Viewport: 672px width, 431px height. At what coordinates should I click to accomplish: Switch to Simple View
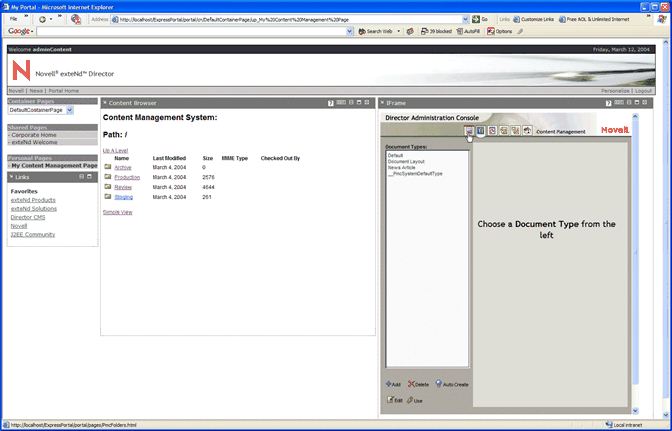pos(117,212)
